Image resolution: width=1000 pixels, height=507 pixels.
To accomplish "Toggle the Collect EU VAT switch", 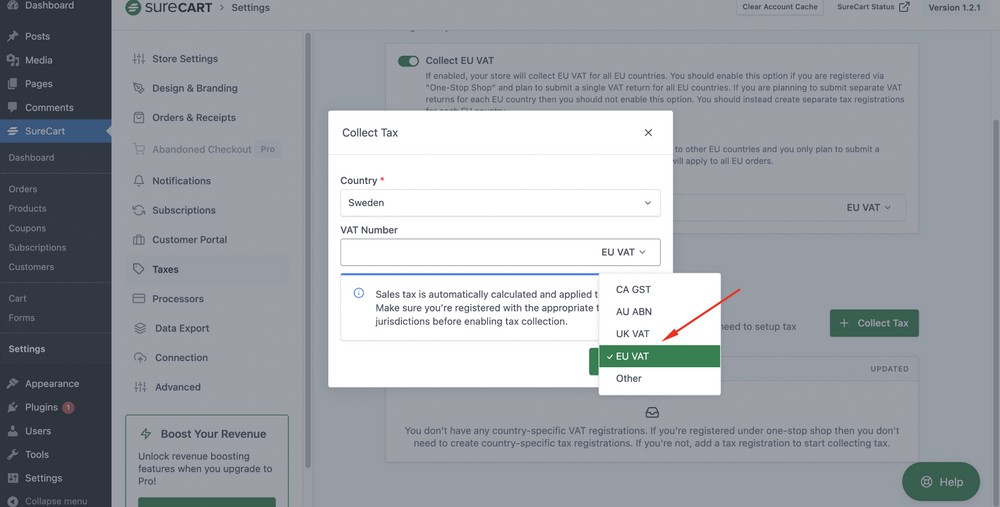I will pyautogui.click(x=408, y=61).
